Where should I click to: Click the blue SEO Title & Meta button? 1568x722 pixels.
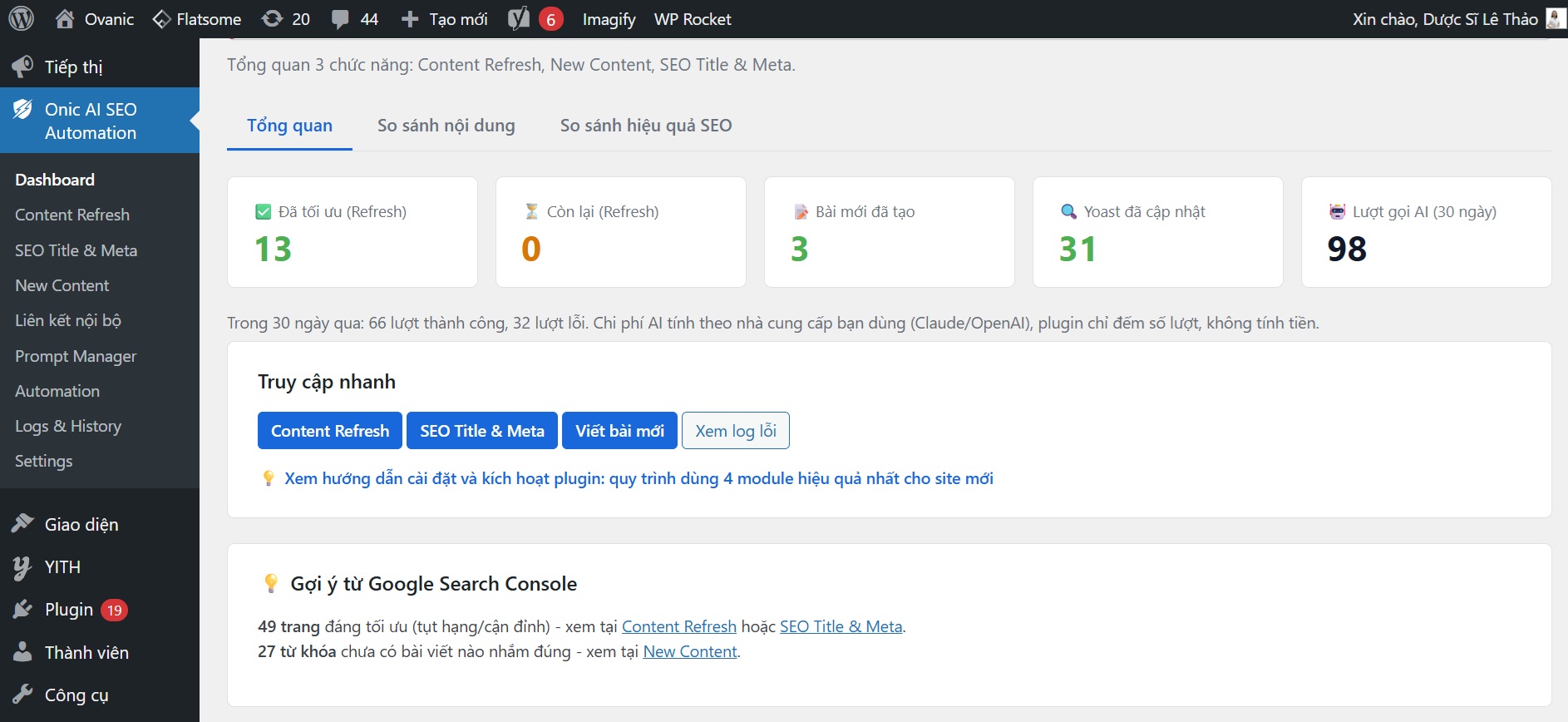click(x=482, y=431)
